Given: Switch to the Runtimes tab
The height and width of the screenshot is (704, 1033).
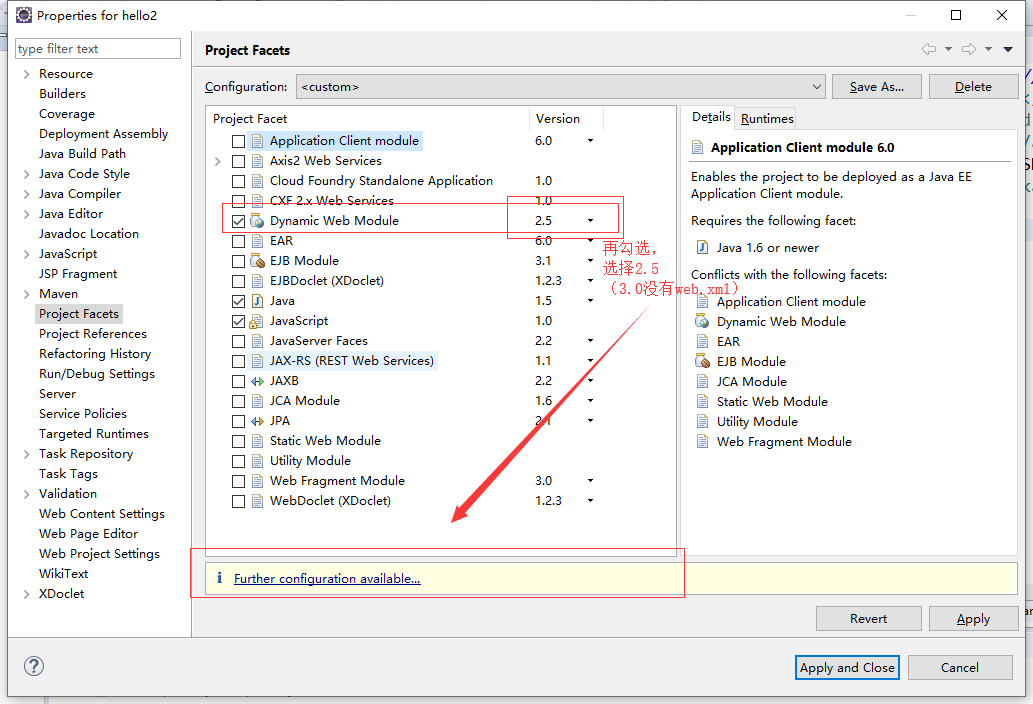Looking at the screenshot, I should pos(767,119).
